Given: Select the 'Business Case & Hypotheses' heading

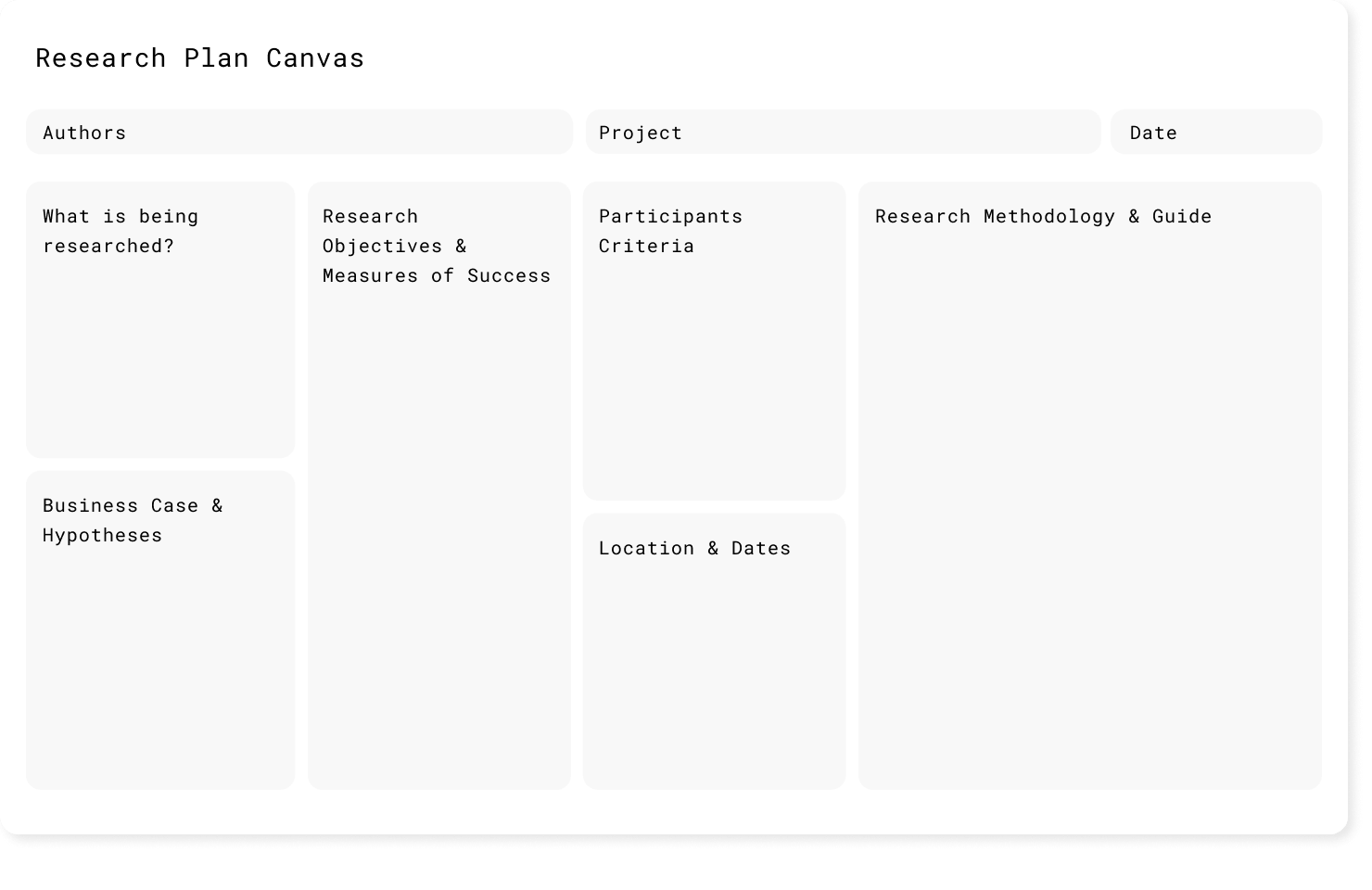Looking at the screenshot, I should [133, 520].
